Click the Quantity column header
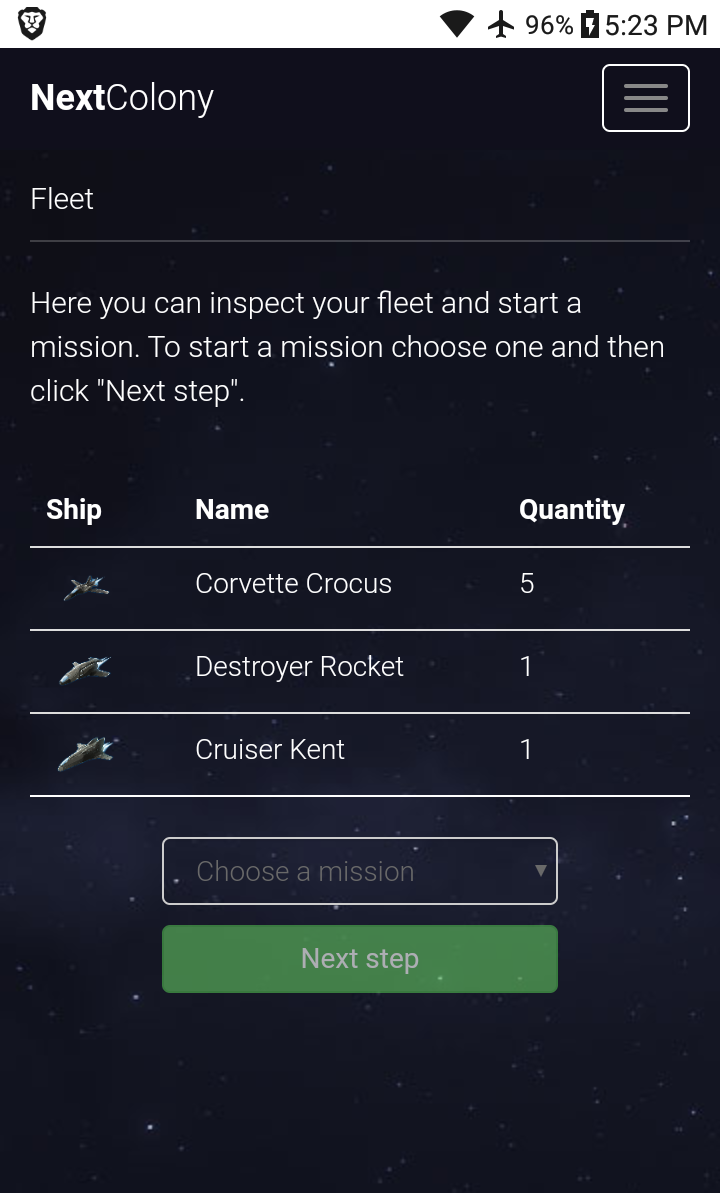720x1193 pixels. tap(571, 510)
